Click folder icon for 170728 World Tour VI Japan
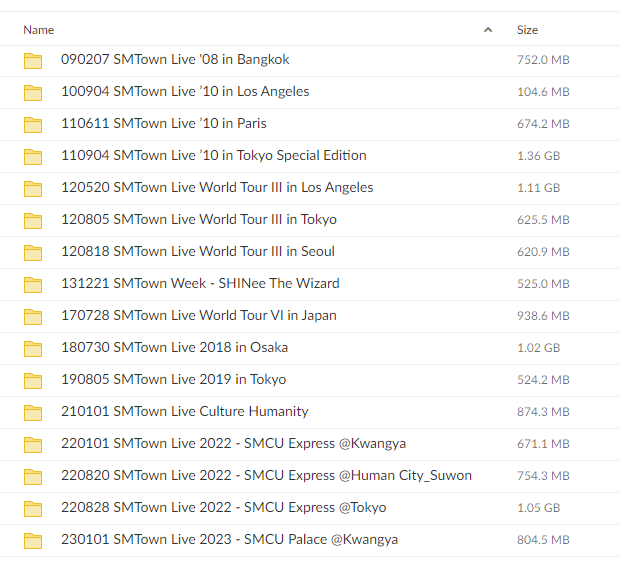The height and width of the screenshot is (570, 620). [x=33, y=317]
